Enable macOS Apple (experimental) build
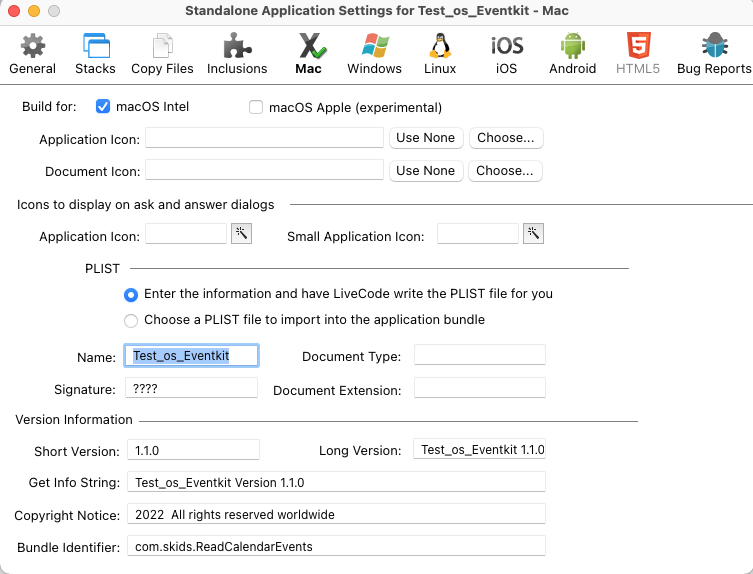753x574 pixels. [x=256, y=108]
